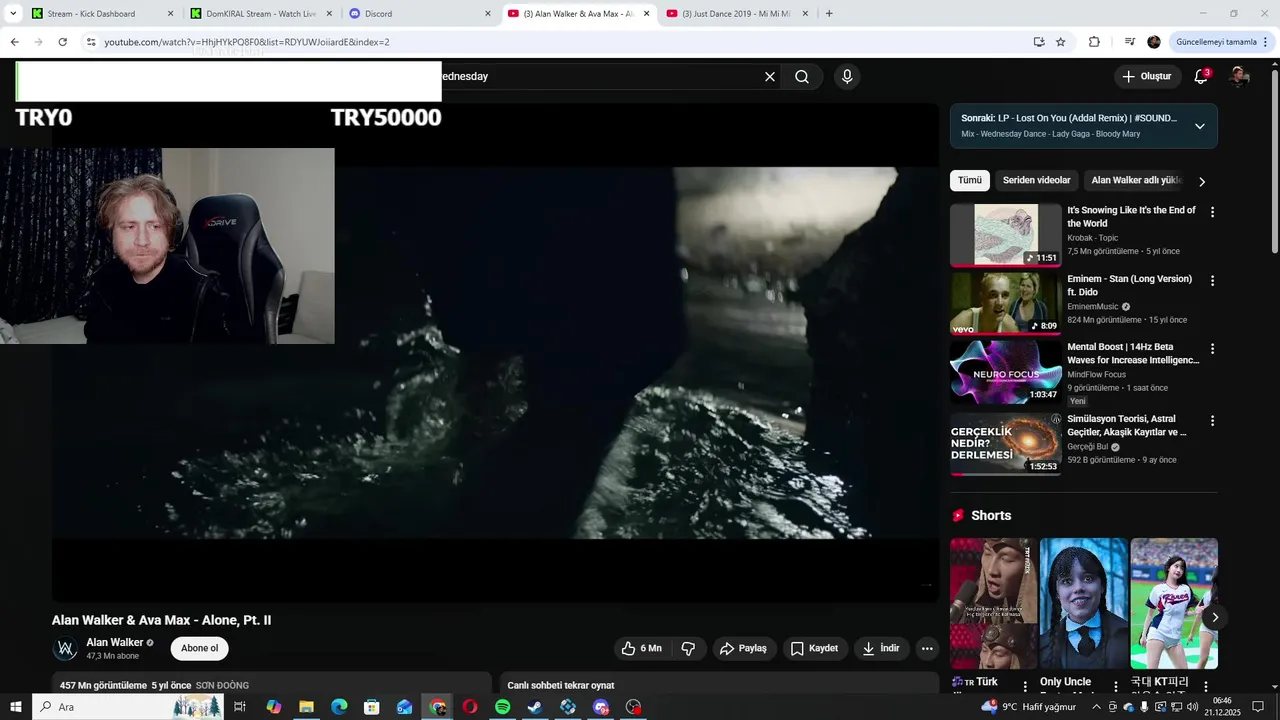1280x720 pixels.
Task: Switch to Stream - Kick Dashboard tab
Action: pos(100,14)
